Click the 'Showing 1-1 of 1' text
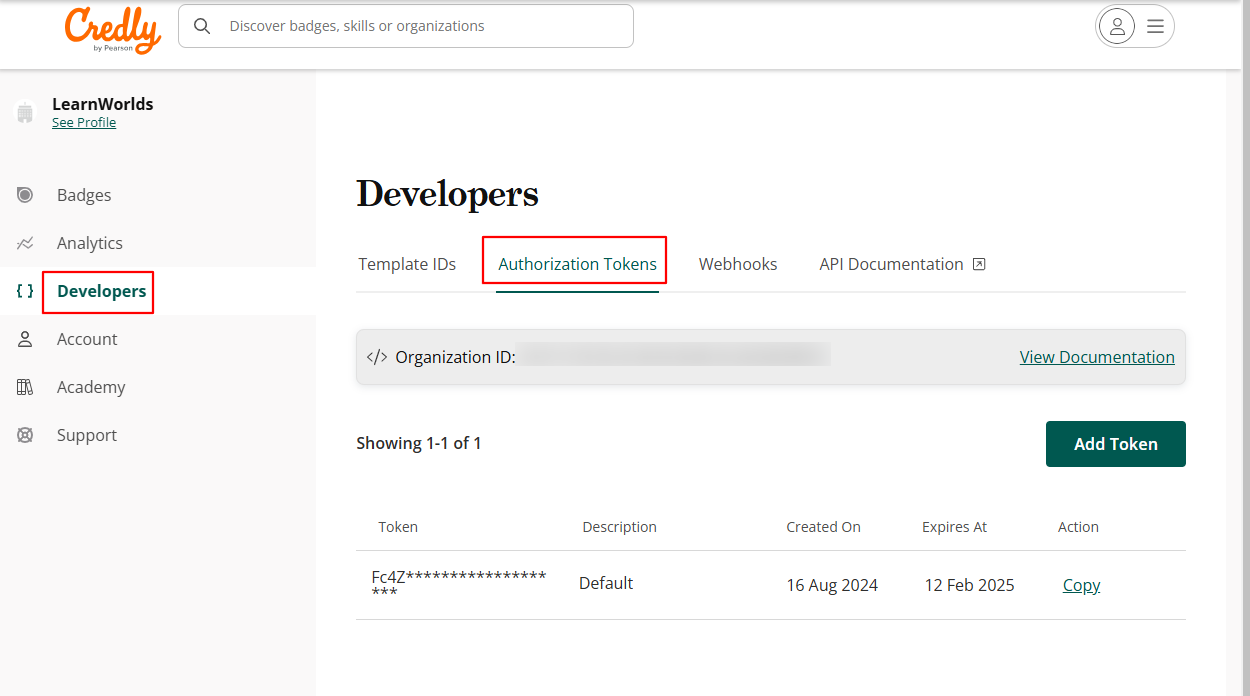The image size is (1250, 696). pos(419,443)
